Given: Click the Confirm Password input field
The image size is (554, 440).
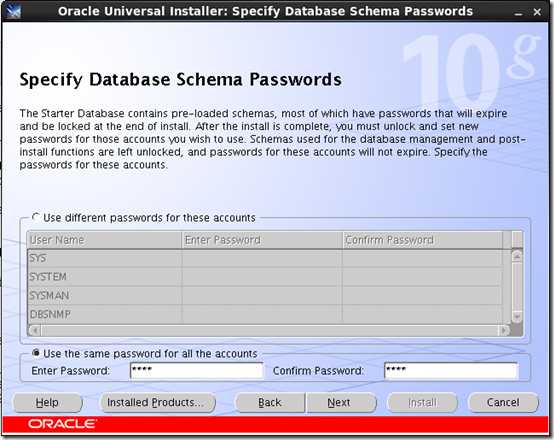Looking at the screenshot, I should tap(451, 371).
